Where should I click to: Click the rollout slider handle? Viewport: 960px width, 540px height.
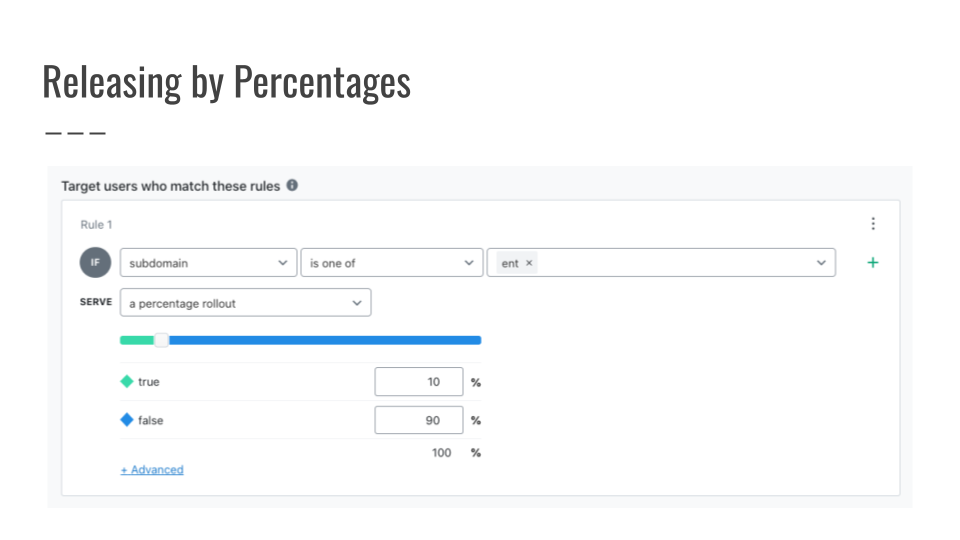(x=161, y=340)
